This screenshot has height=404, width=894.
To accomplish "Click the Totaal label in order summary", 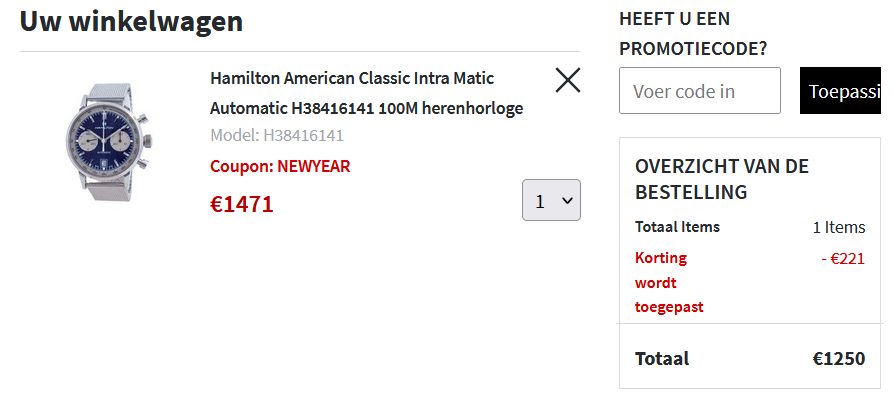I will tap(662, 358).
